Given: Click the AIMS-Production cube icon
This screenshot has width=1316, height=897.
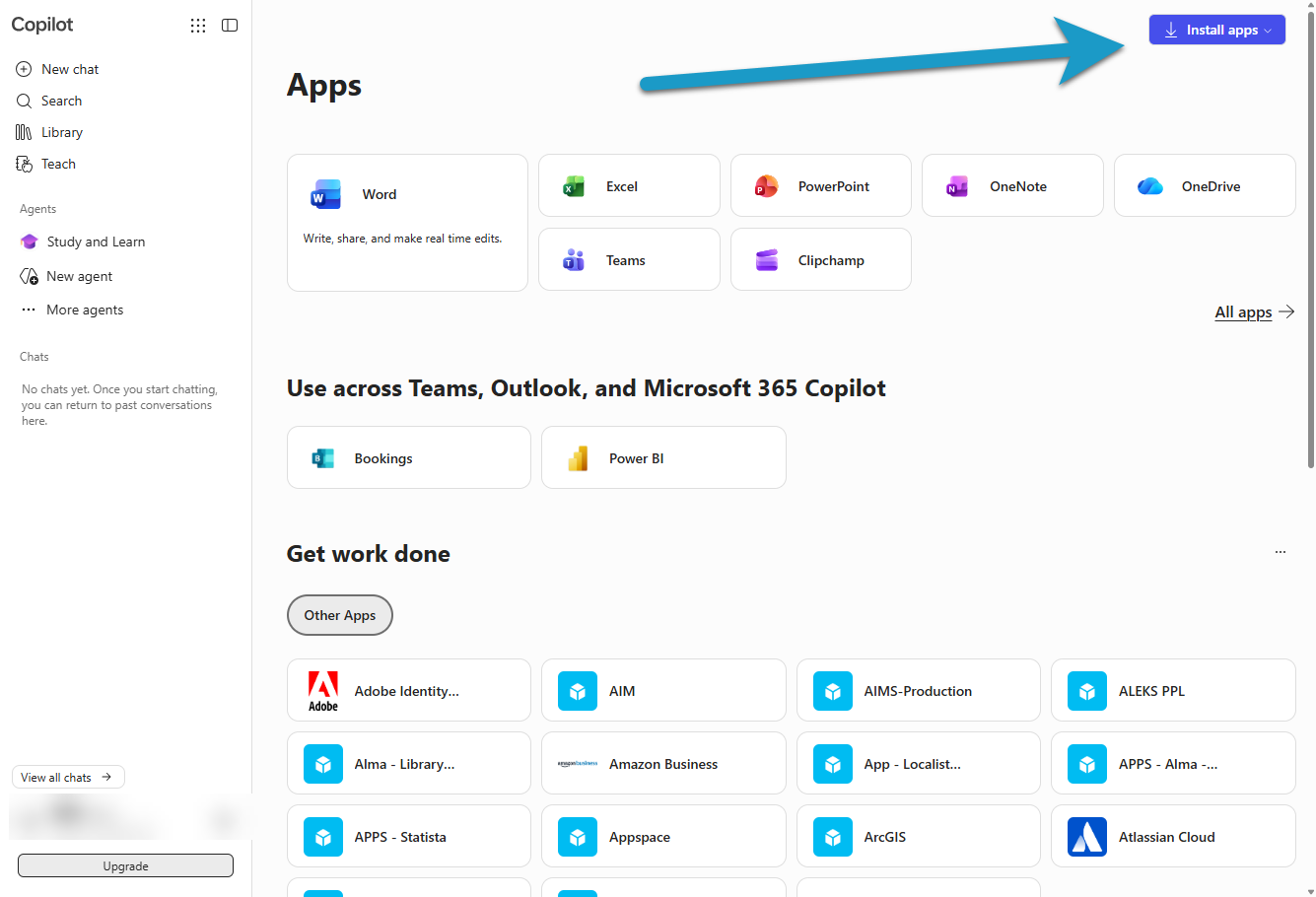Looking at the screenshot, I should click(x=833, y=691).
